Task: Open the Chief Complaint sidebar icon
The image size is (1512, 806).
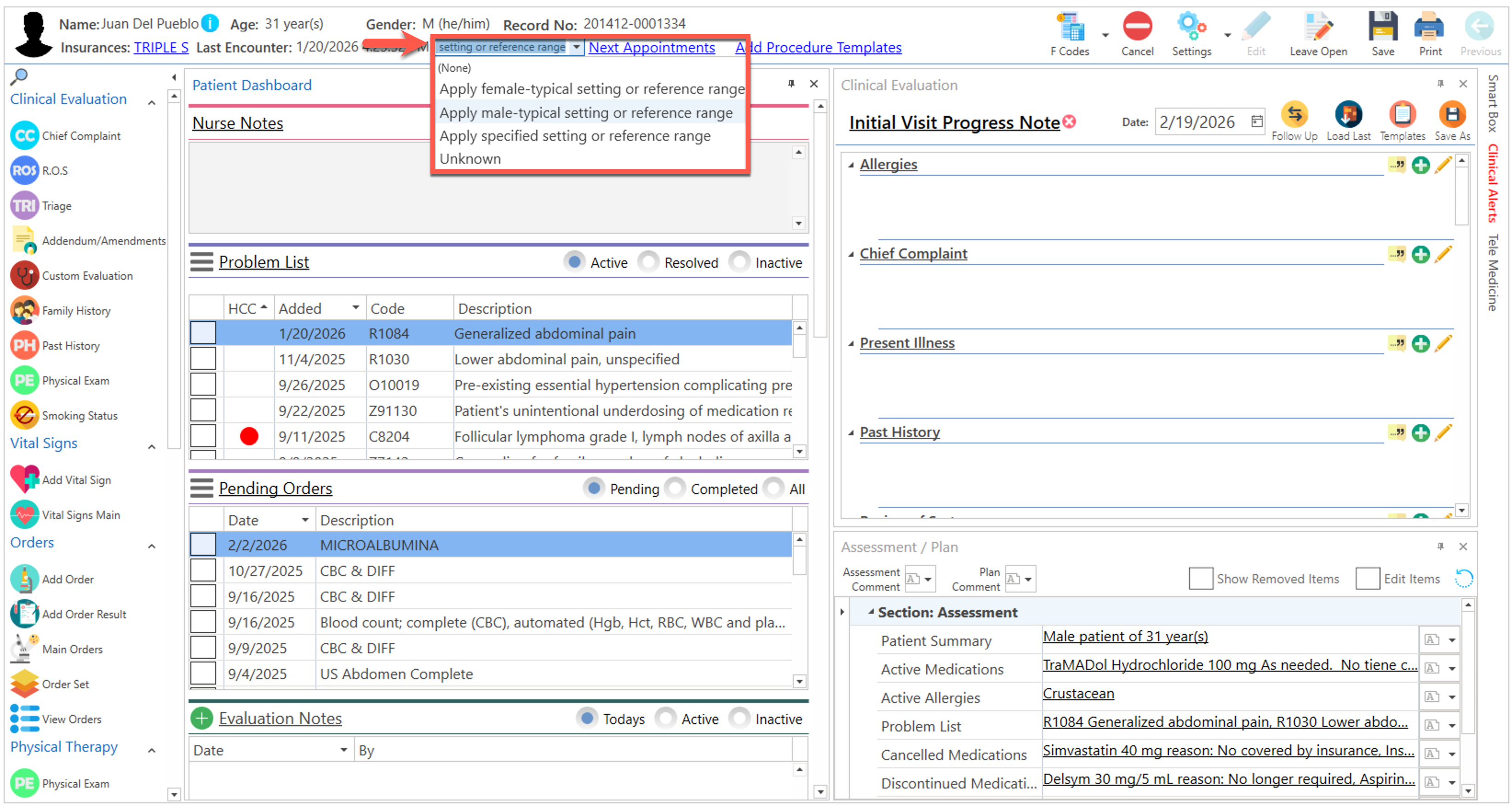Action: 25,136
